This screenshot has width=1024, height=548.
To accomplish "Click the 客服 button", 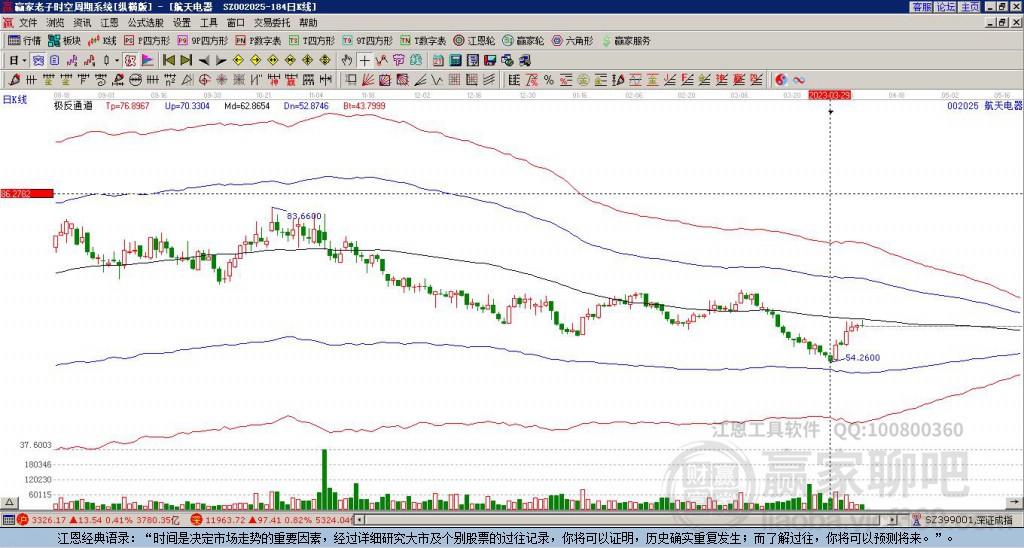I will click(x=921, y=6).
